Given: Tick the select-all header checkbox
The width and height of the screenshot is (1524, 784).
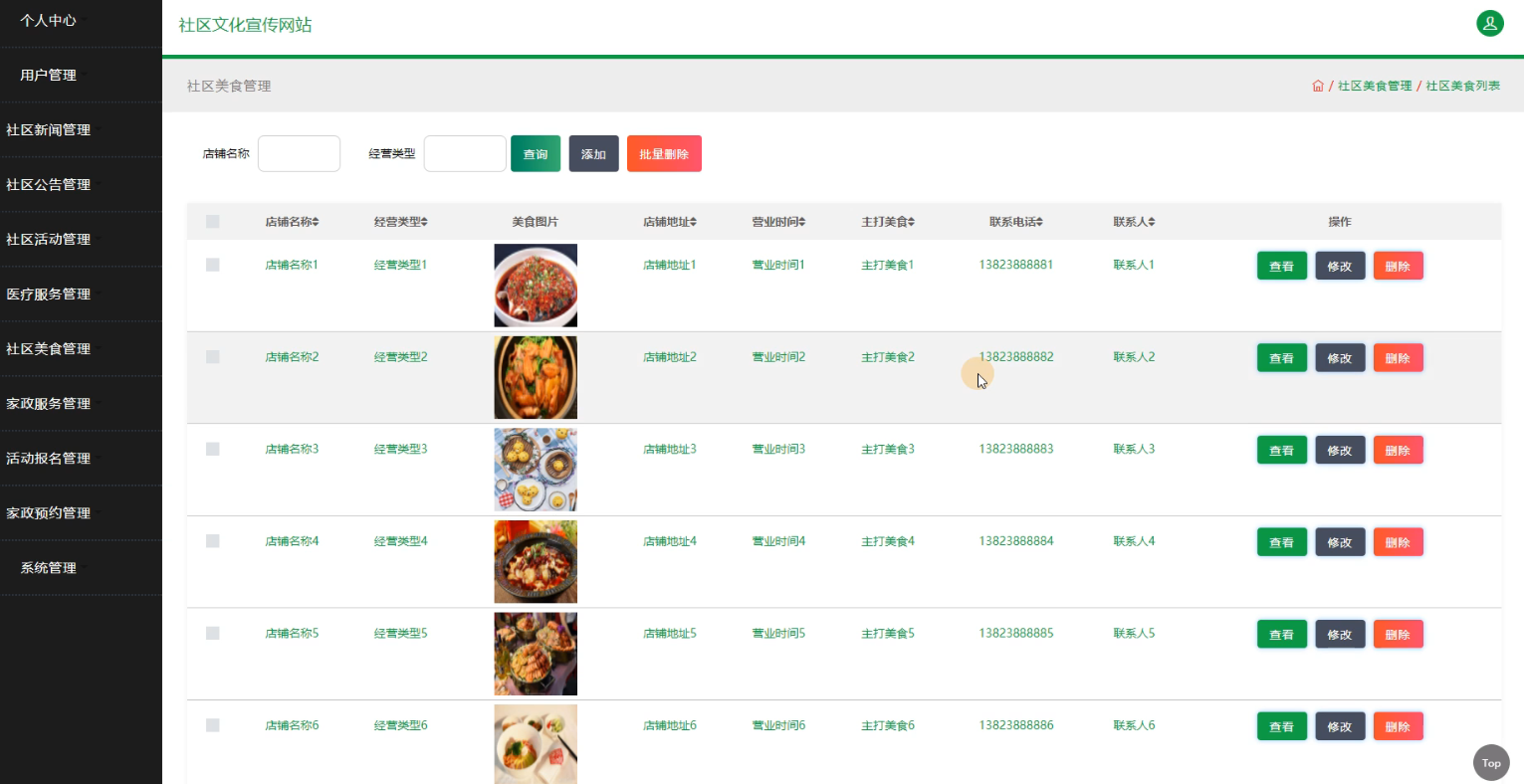Looking at the screenshot, I should (212, 222).
